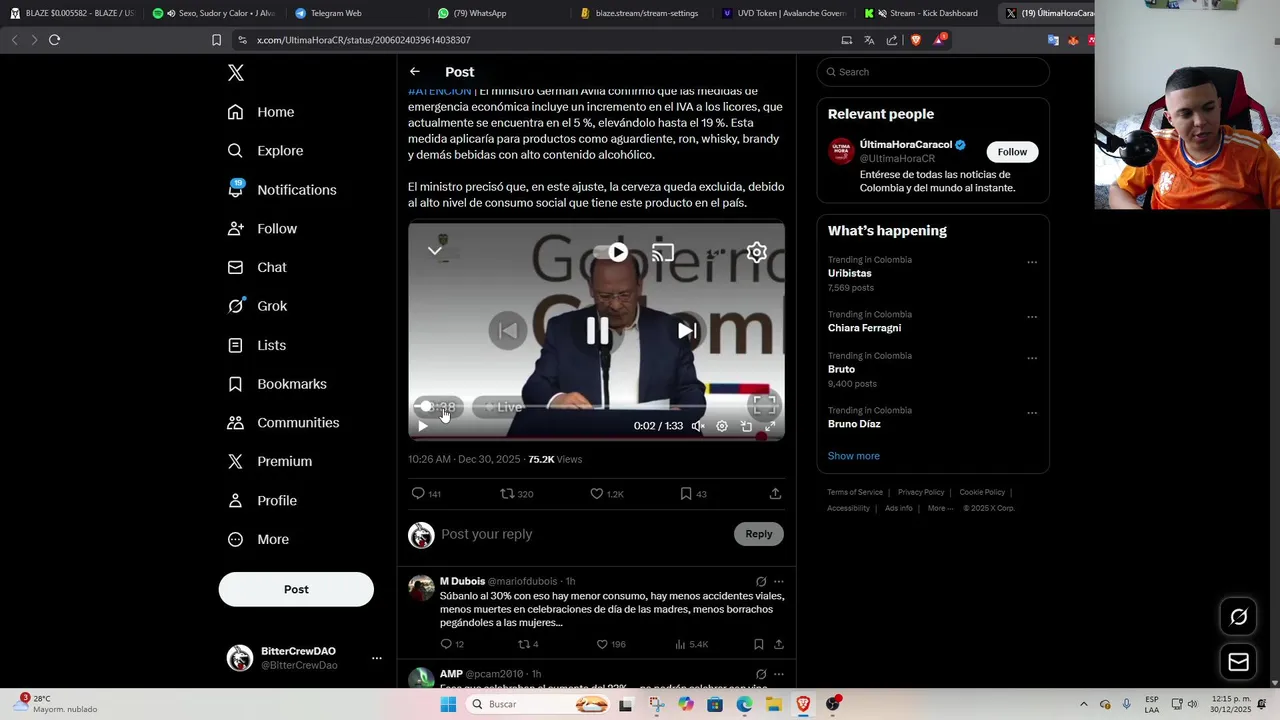Jump to Live in the video overlay
This screenshot has width=1280, height=720.
(x=503, y=407)
